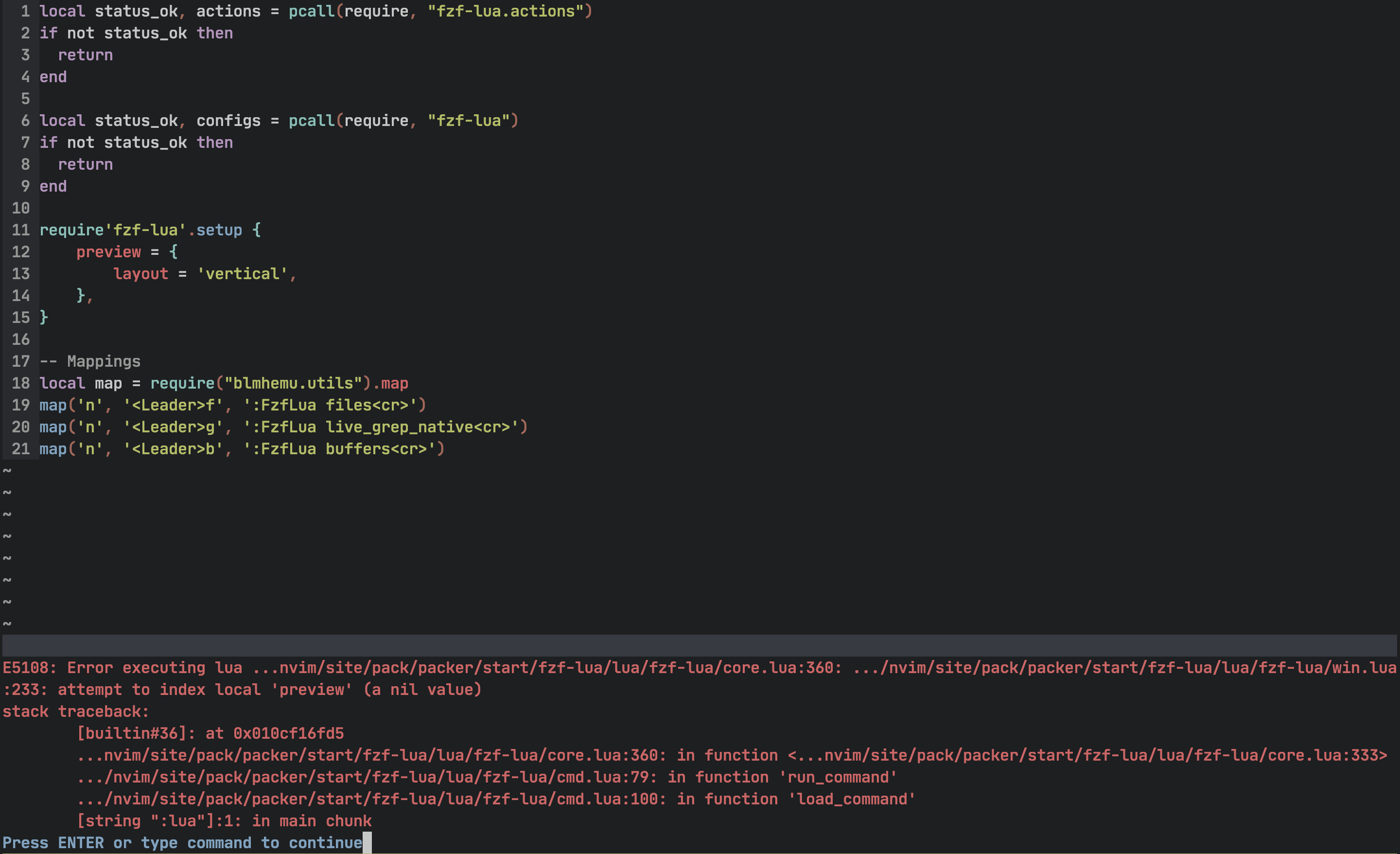Select the FzfLua files mapping line

(232, 405)
